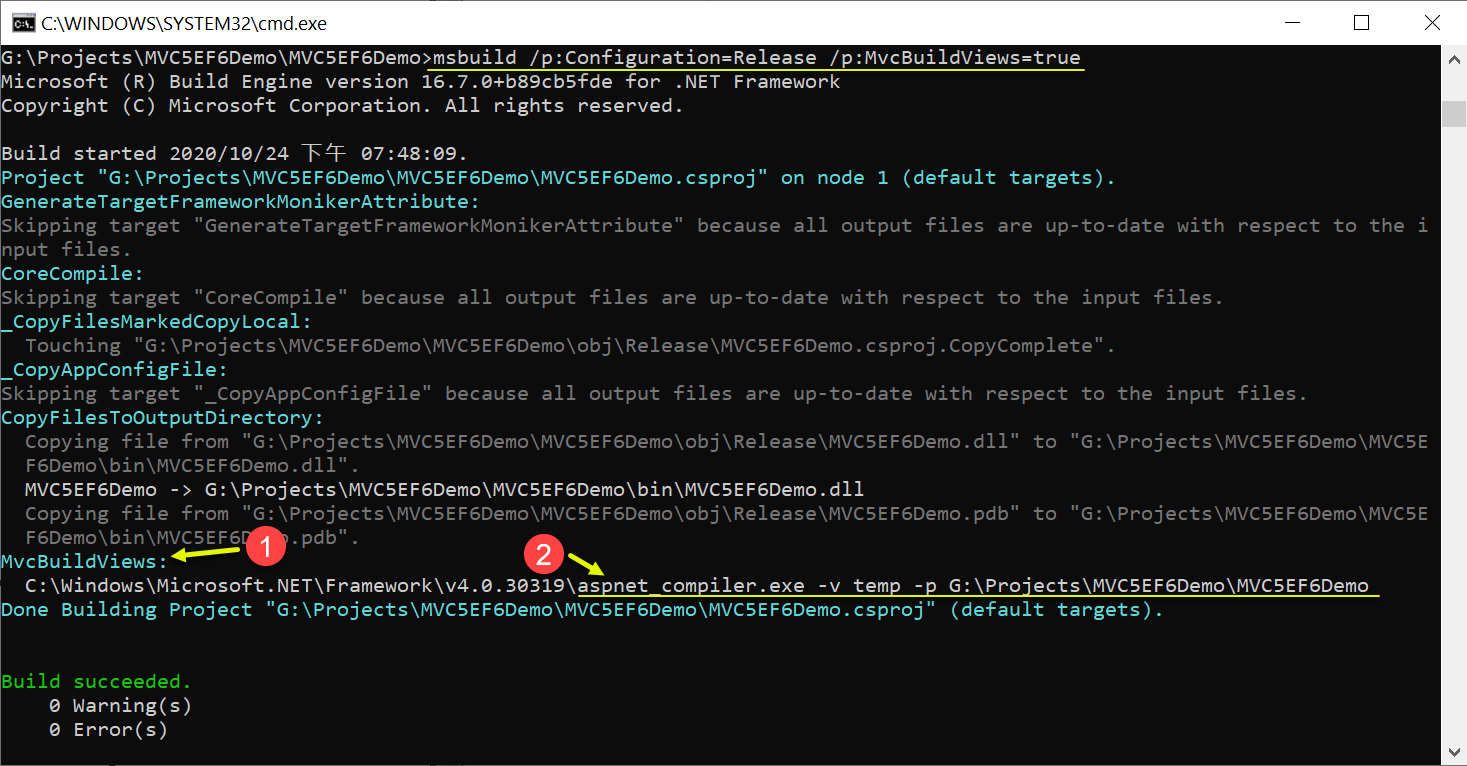
Task: Click the "GenerateTargetFrameworkMonikerAttribute:" target line
Action: click(241, 202)
